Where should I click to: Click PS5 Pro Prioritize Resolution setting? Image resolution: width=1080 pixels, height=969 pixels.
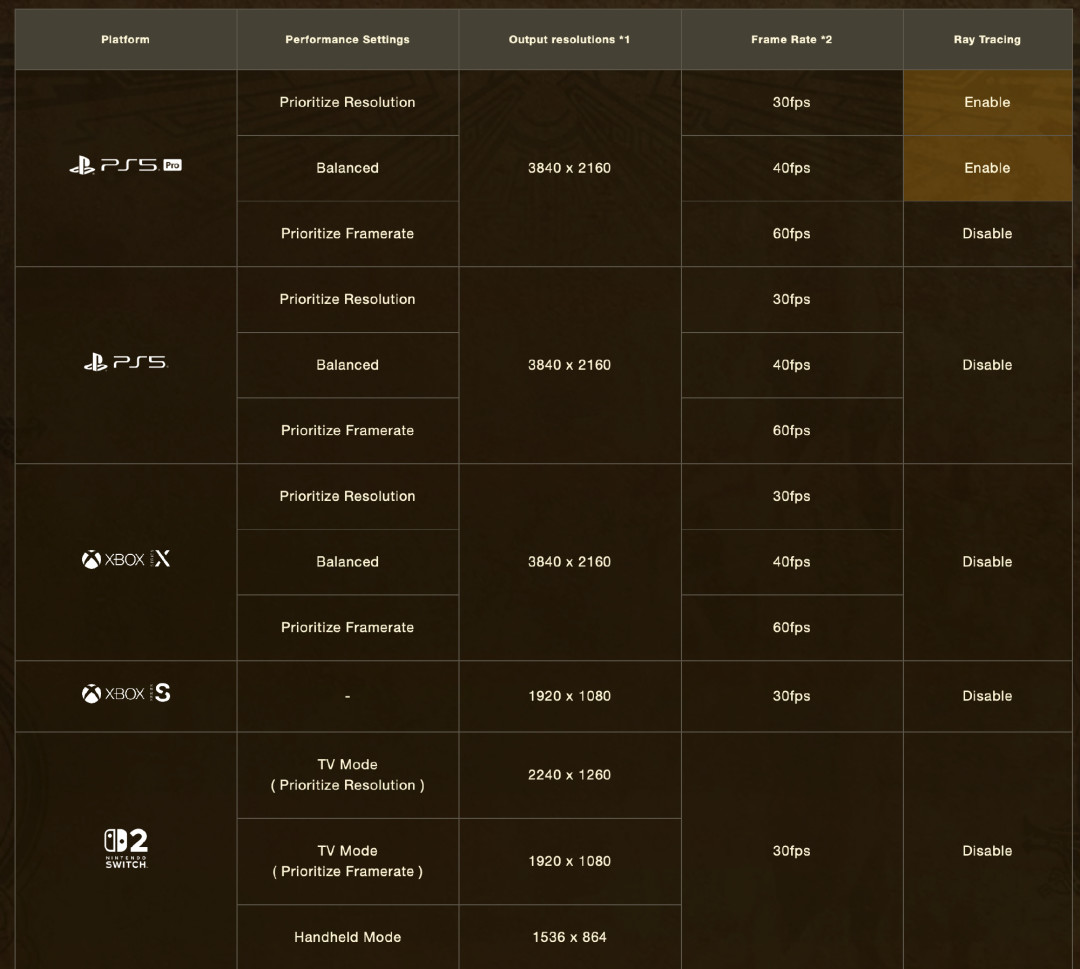[x=347, y=102]
